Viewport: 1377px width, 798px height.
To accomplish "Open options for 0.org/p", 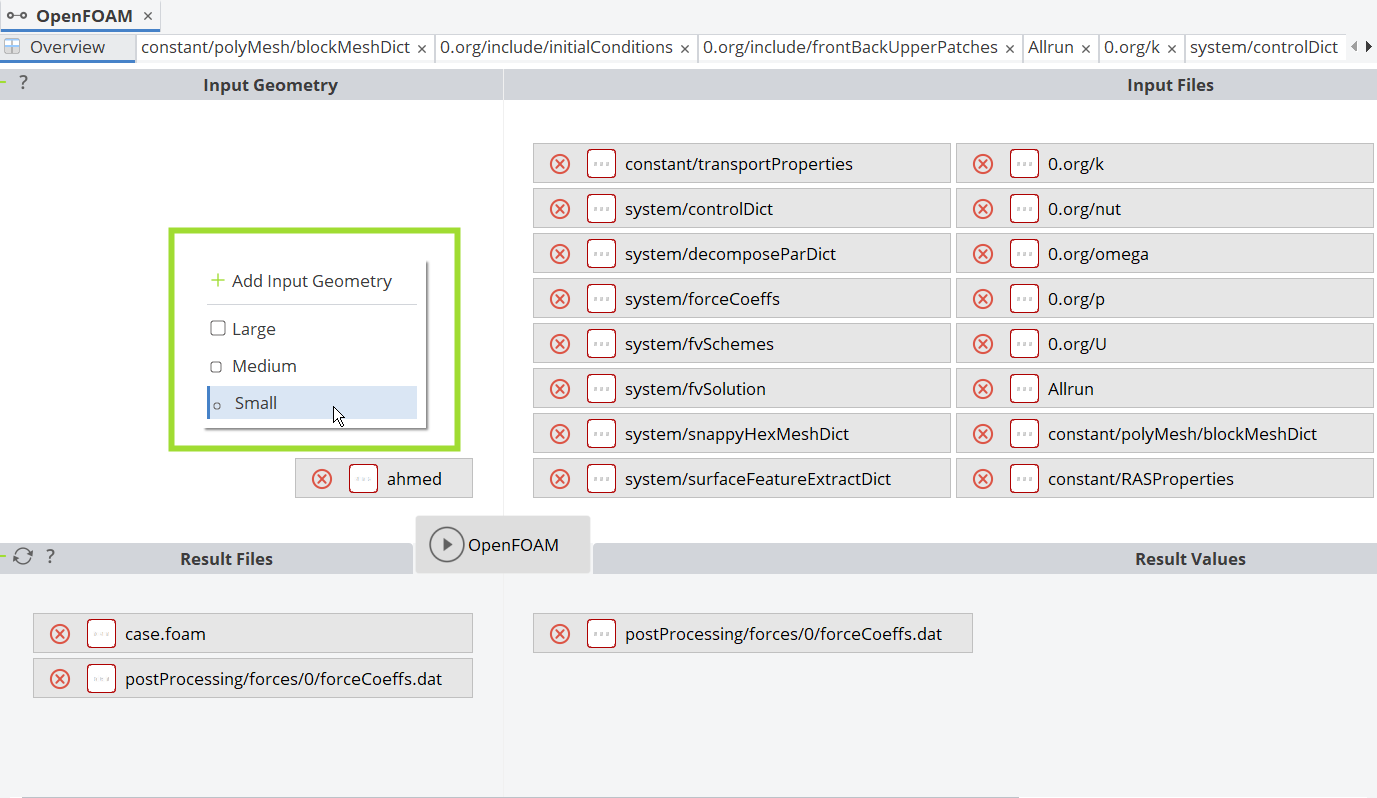I will (1024, 299).
